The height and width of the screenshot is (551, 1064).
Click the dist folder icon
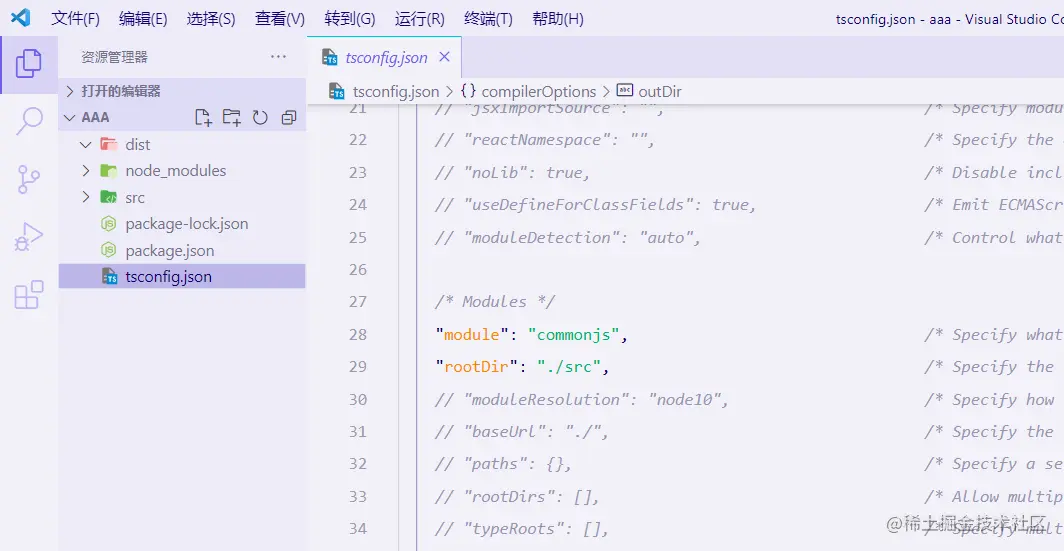coord(108,144)
